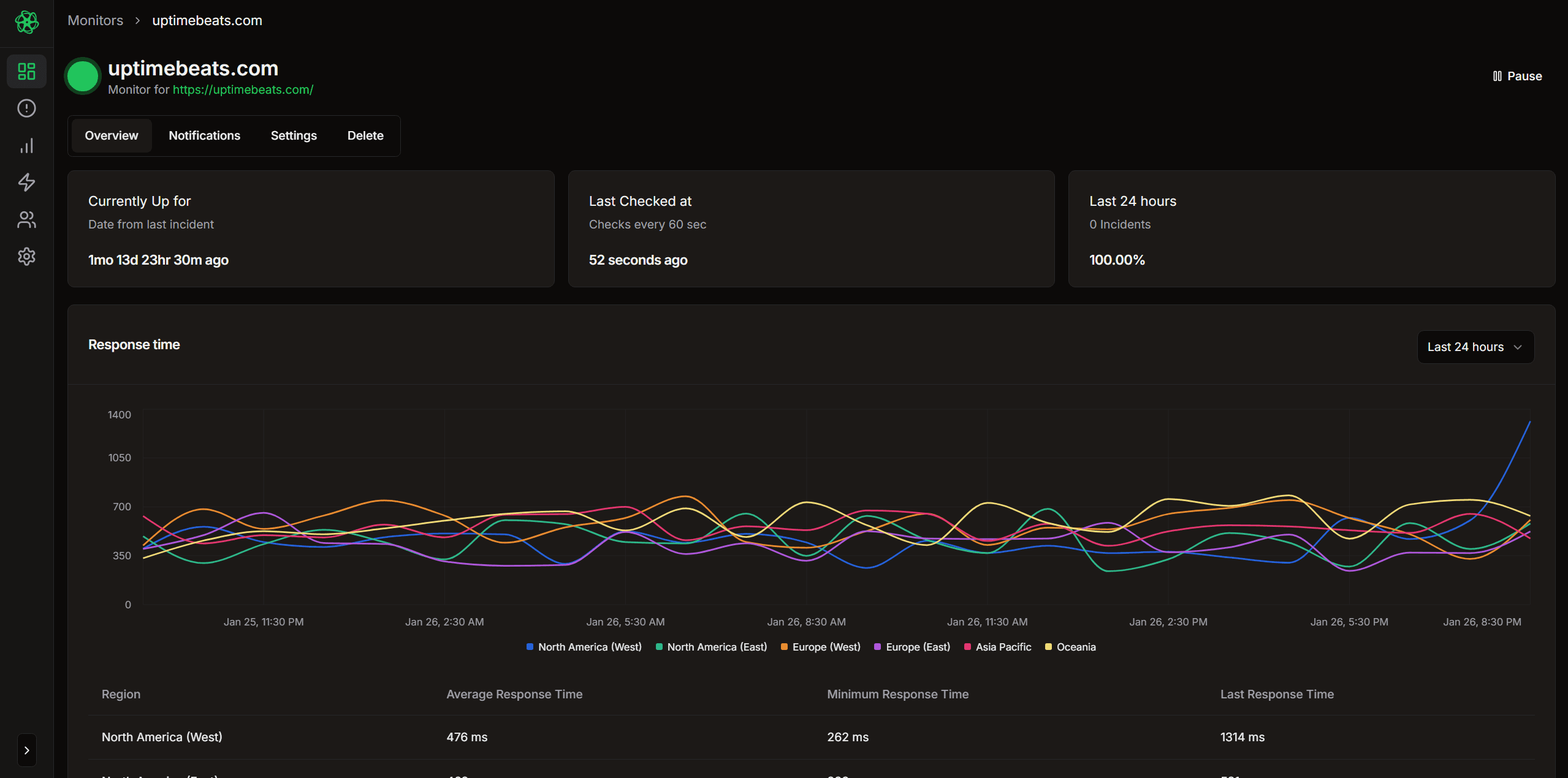View team members via the people icon

(x=26, y=220)
